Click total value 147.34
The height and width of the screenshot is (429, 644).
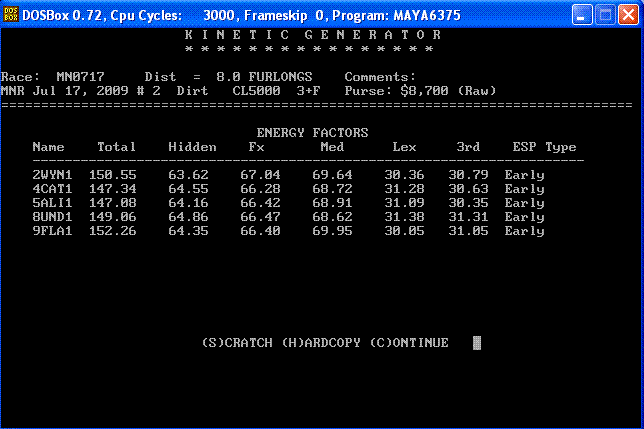point(113,189)
